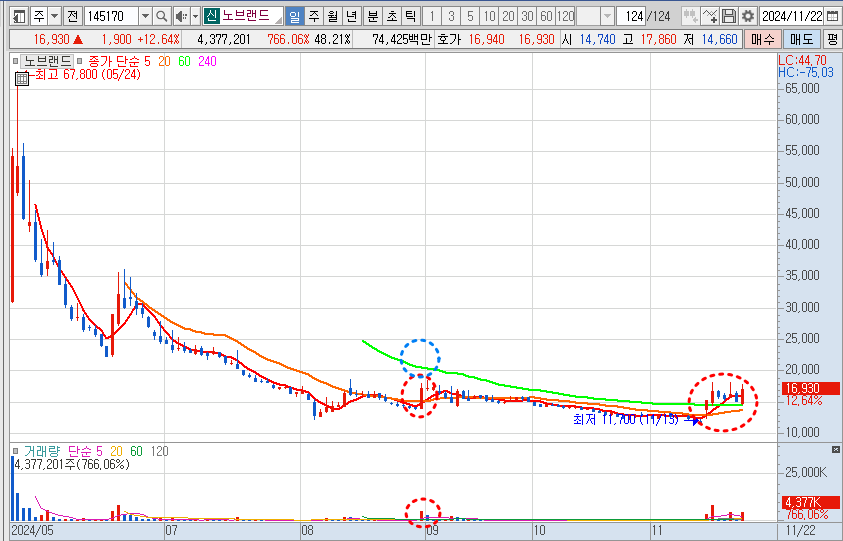Close the volume panel with its X
Viewport: 843px width, 541px height.
[835, 450]
